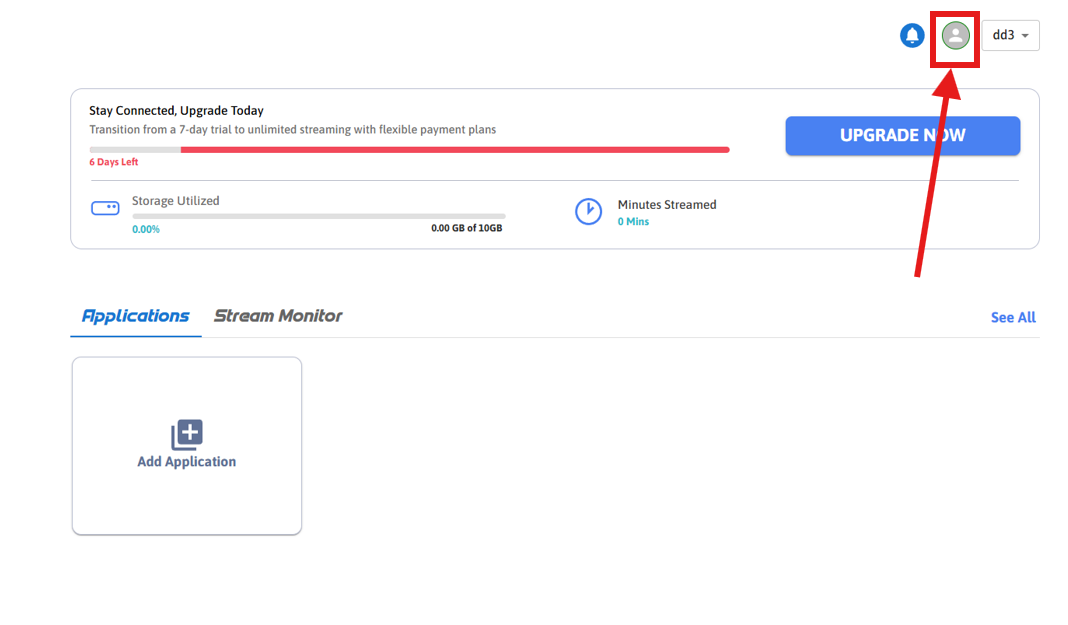The width and height of the screenshot is (1068, 625).
Task: Click the plus icon above Add Application
Action: click(x=187, y=435)
